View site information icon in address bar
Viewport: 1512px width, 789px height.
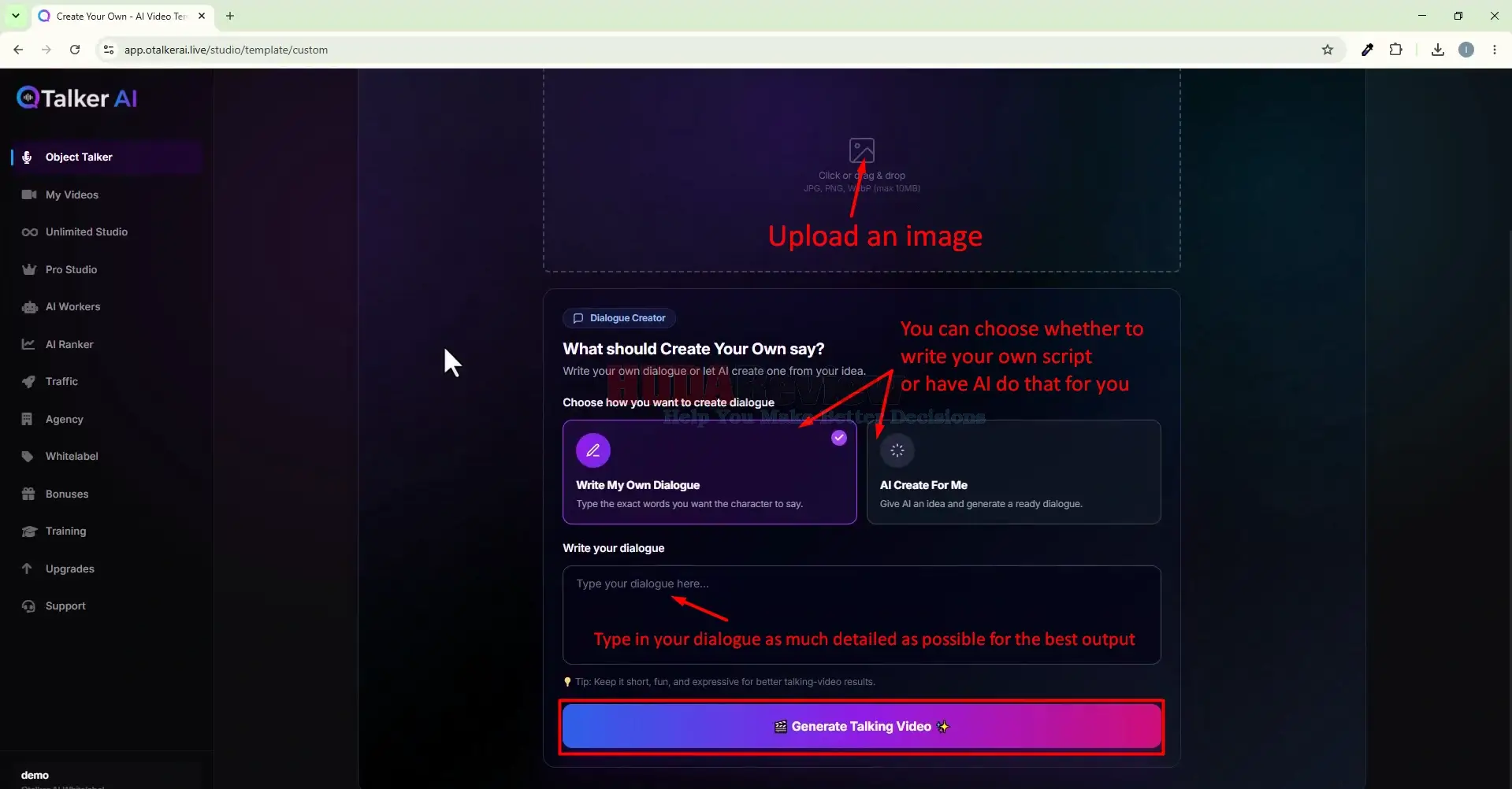pyautogui.click(x=109, y=50)
